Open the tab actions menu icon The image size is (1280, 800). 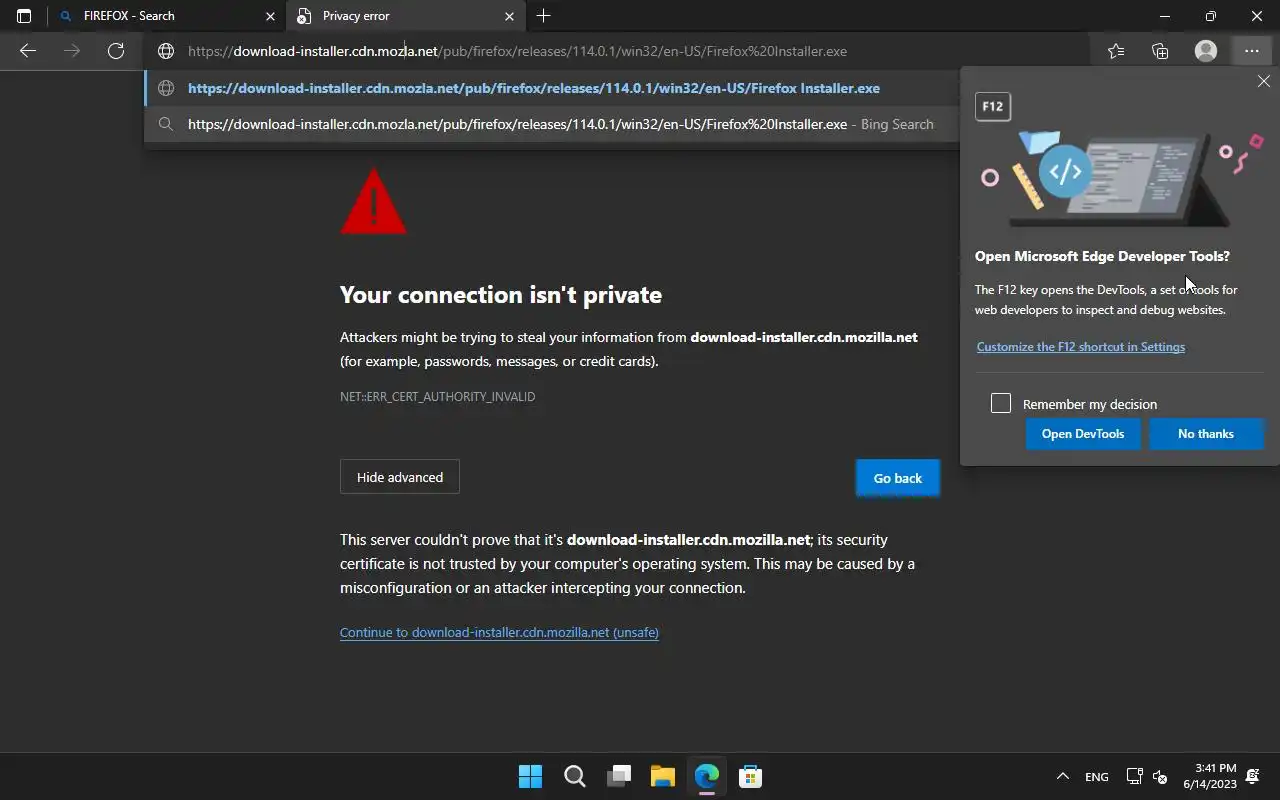click(24, 16)
